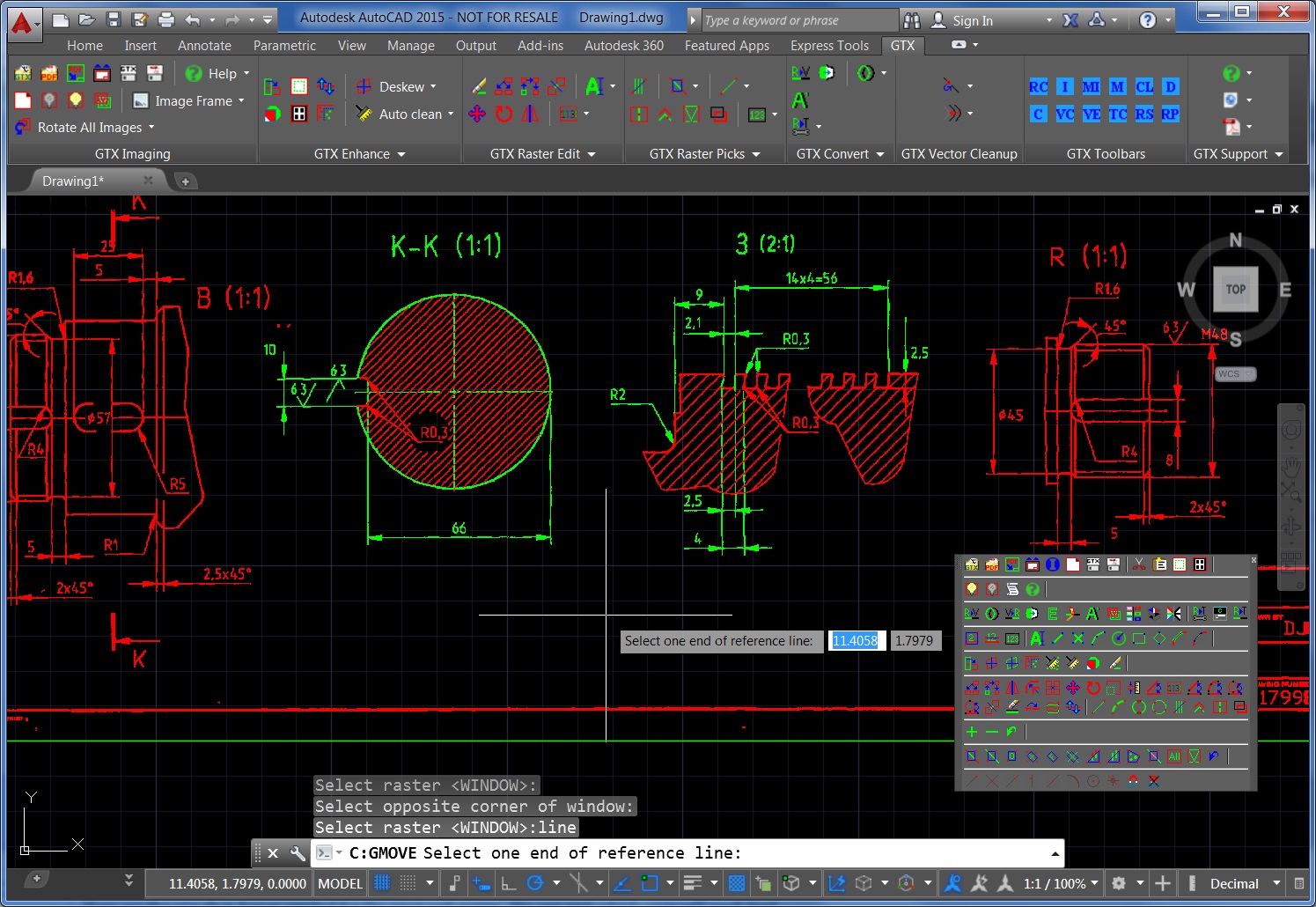Click the raster eraser icon

[x=478, y=86]
